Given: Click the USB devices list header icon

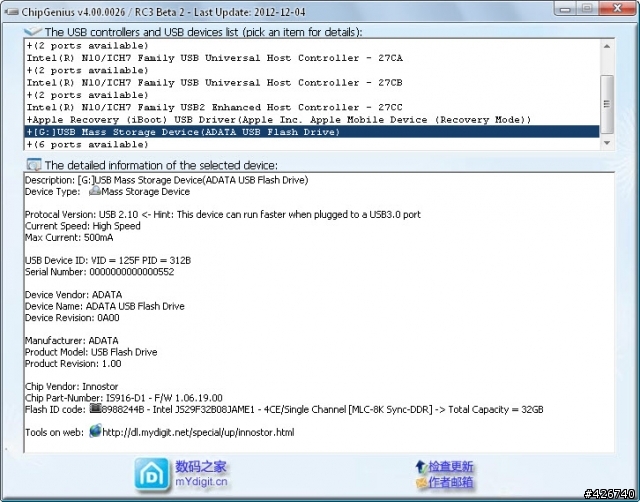Looking at the screenshot, I should click(x=33, y=31).
